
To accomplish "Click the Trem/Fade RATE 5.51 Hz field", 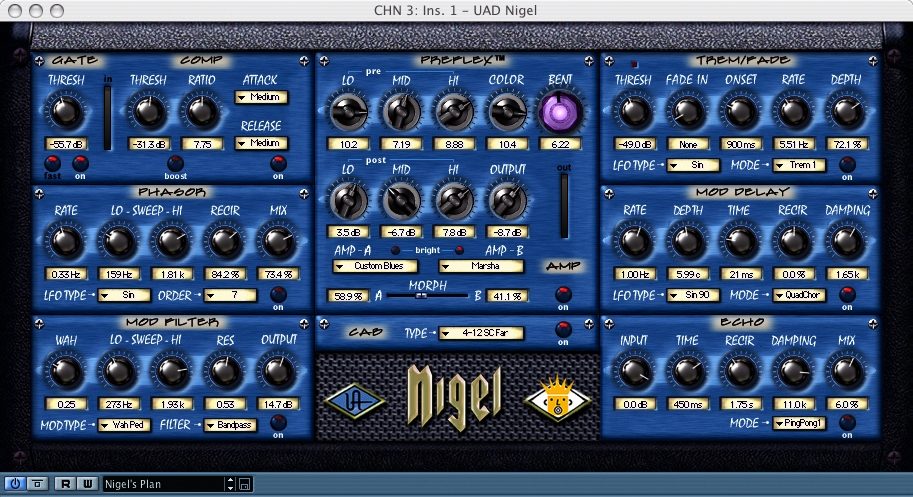I will click(x=793, y=144).
